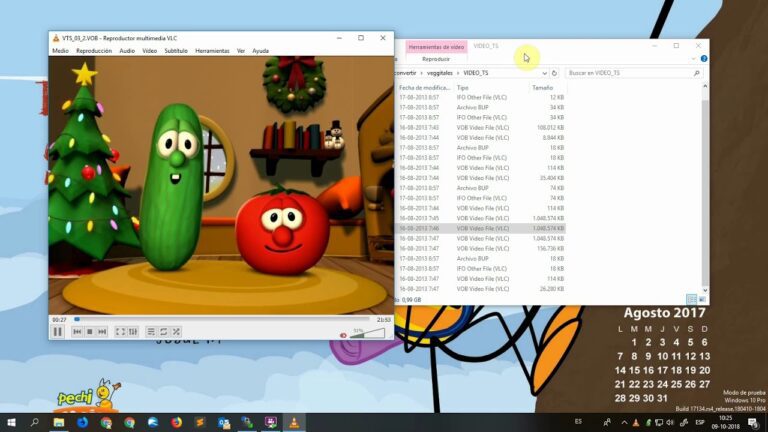The height and width of the screenshot is (432, 768).
Task: Pause playback in VLC
Action: pyautogui.click(x=58, y=332)
